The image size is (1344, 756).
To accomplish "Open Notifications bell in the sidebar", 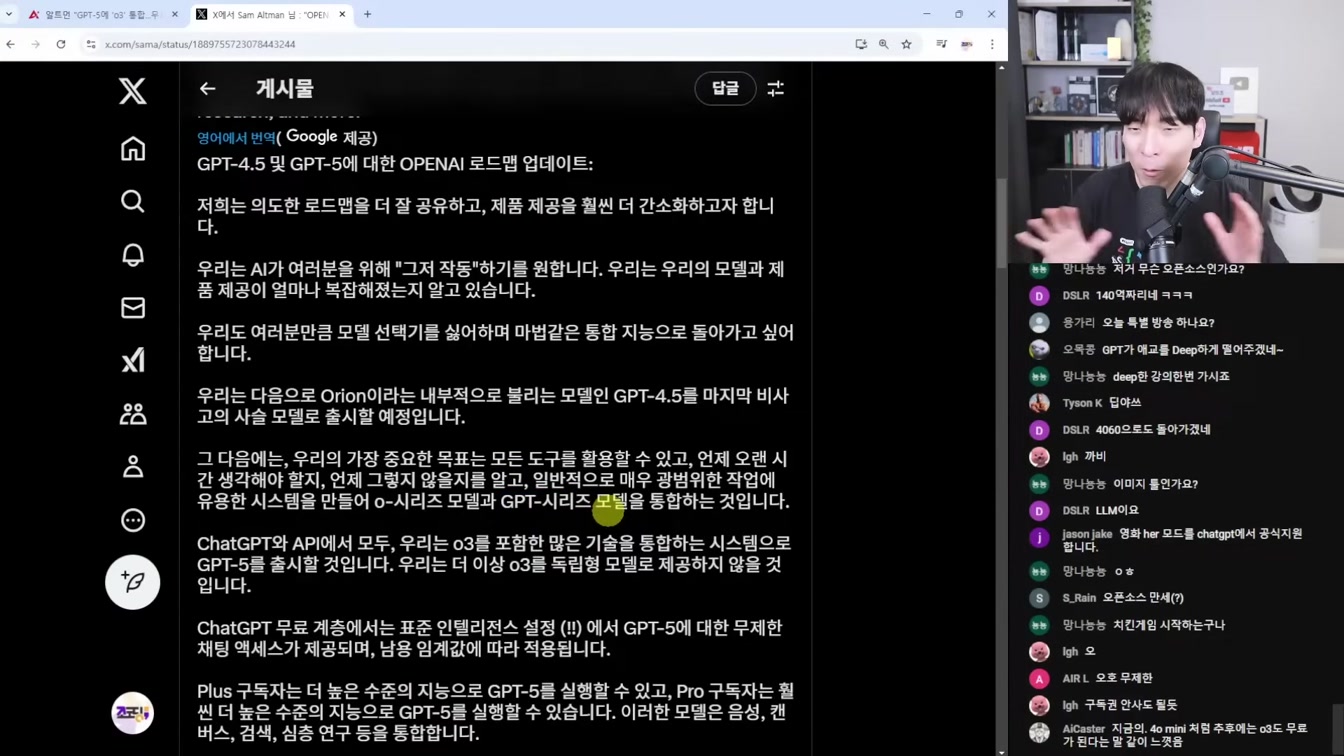I will [132, 255].
